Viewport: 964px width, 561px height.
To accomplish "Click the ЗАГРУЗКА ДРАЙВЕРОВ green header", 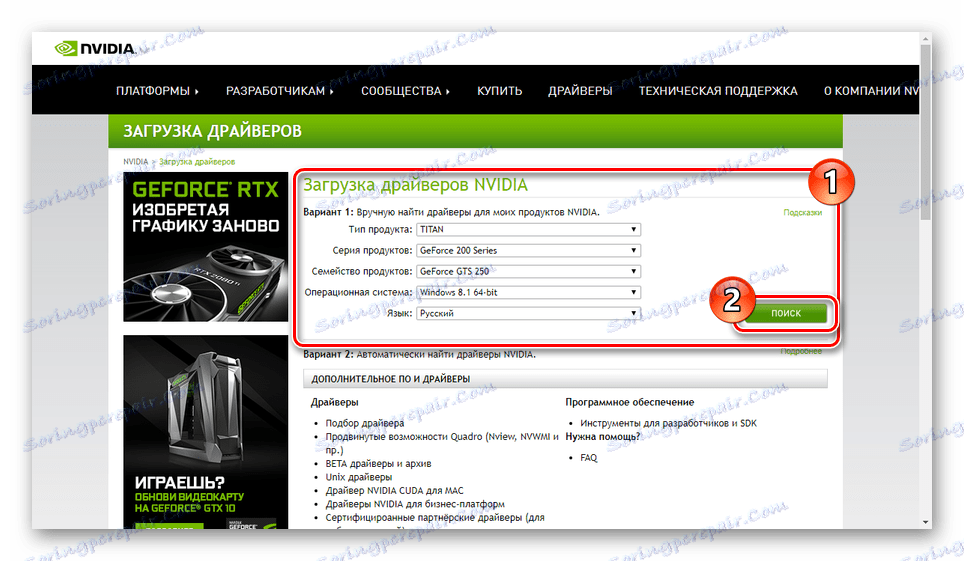I will pyautogui.click(x=475, y=131).
